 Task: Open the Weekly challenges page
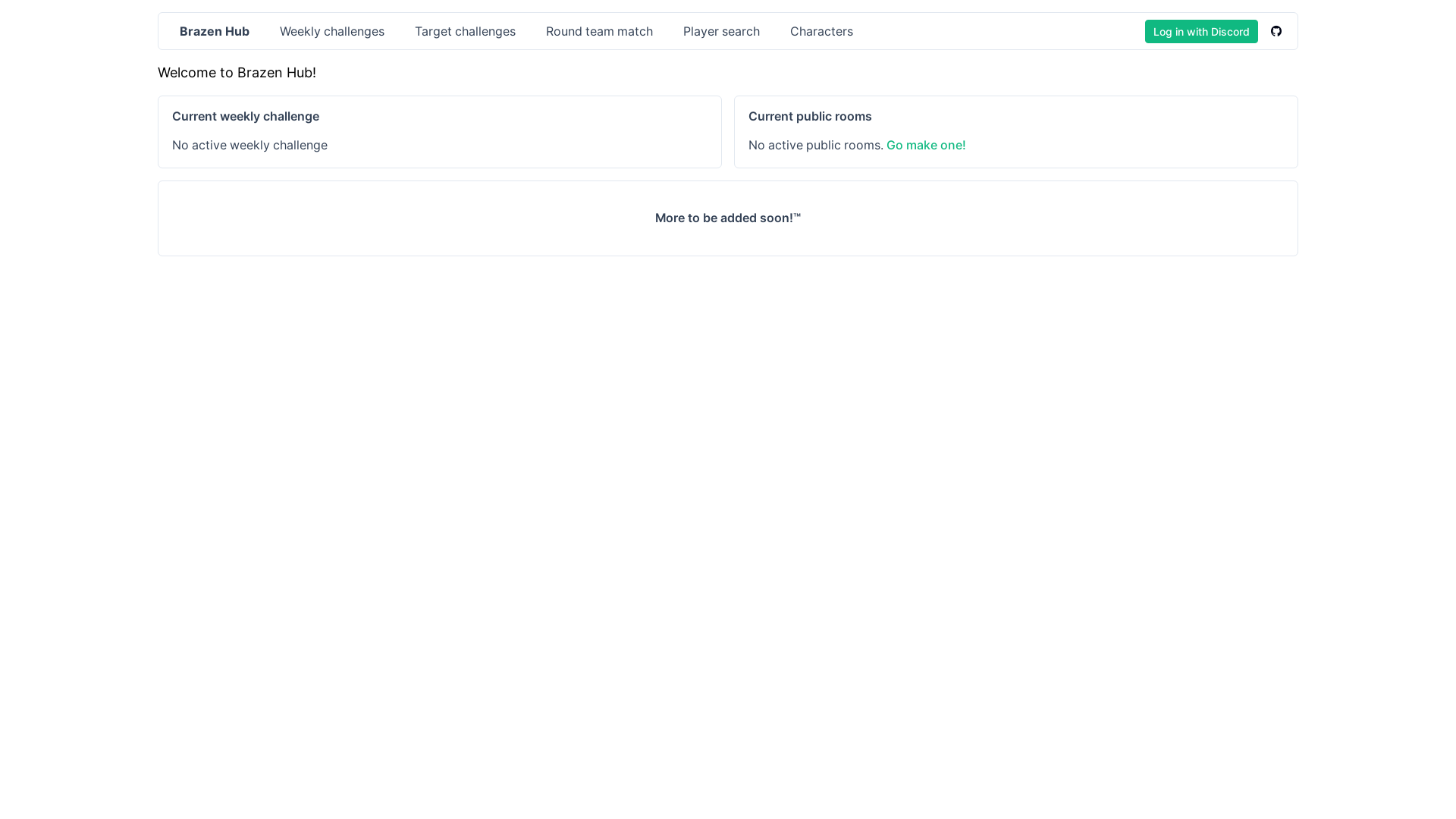pos(332,31)
